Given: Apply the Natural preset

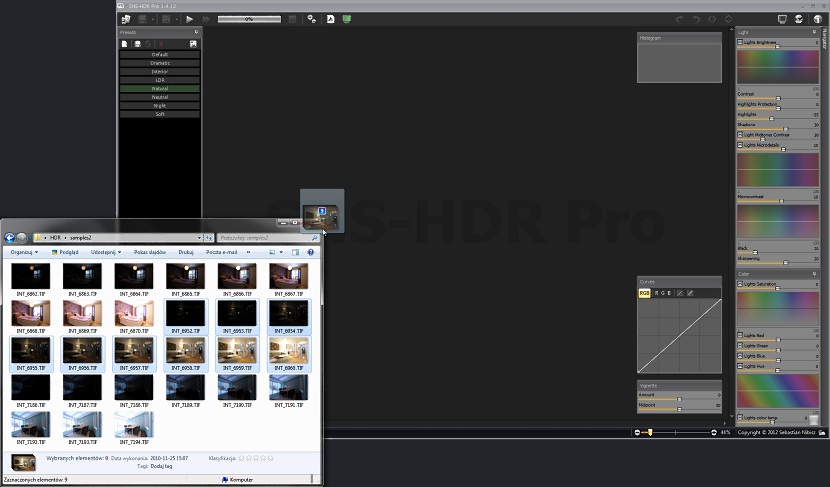Looking at the screenshot, I should [160, 88].
